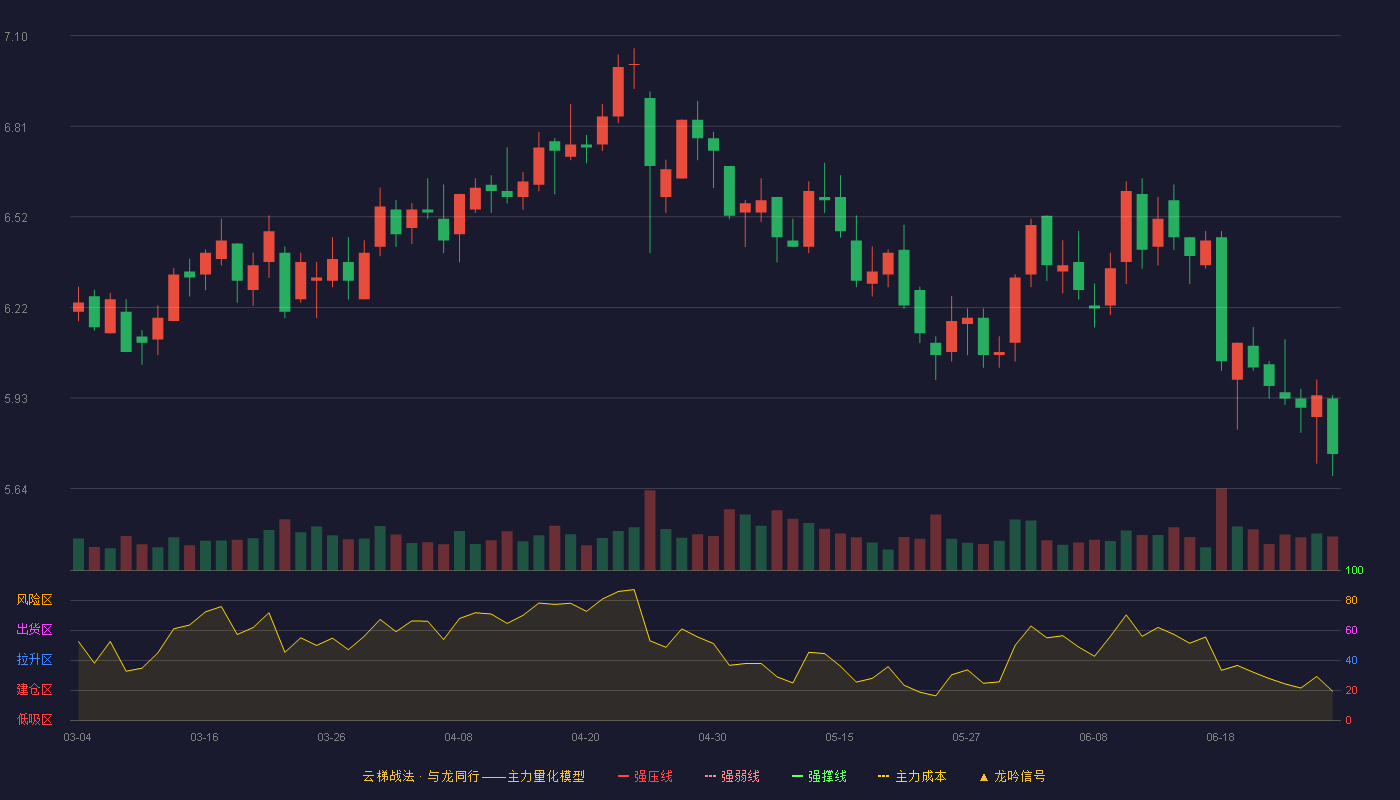This screenshot has height=800, width=1400.
Task: Click the orange 80 indicator scale label
Action: pos(1351,601)
